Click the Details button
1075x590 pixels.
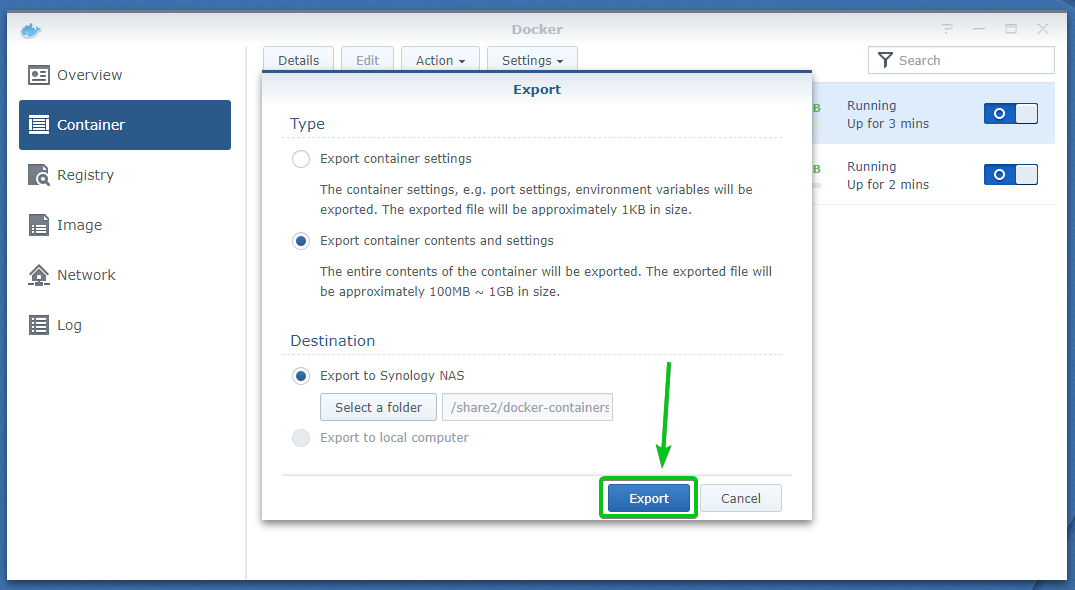(x=298, y=60)
